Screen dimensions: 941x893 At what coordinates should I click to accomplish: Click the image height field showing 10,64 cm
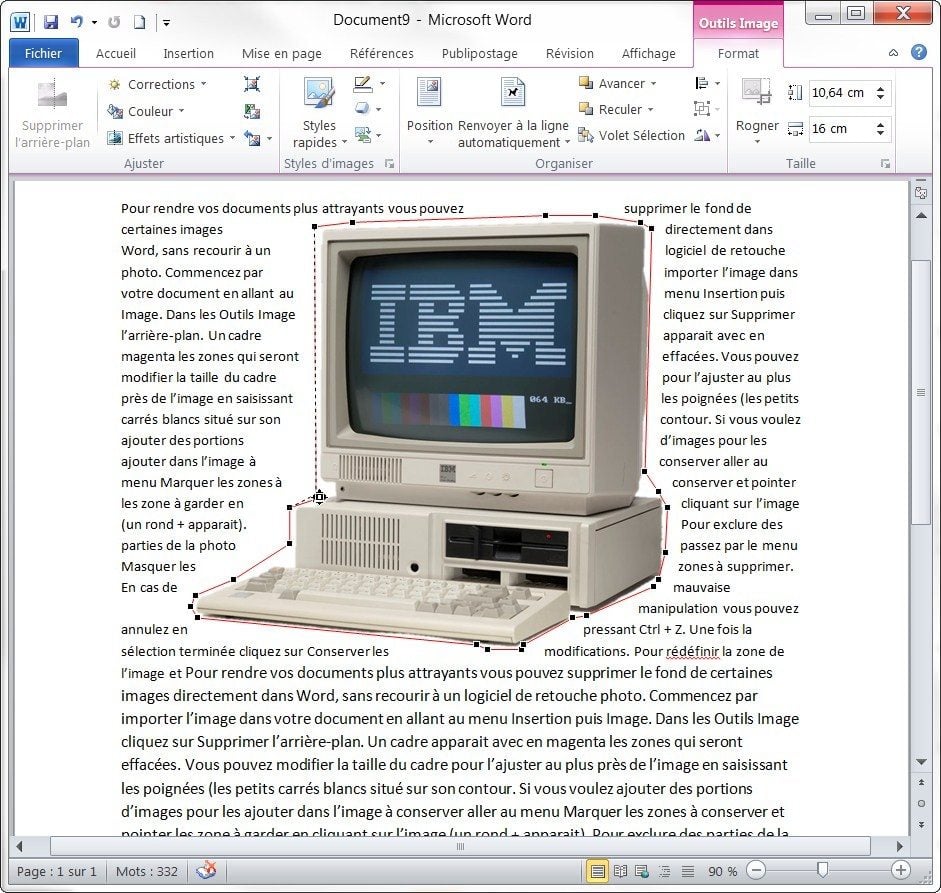(839, 93)
